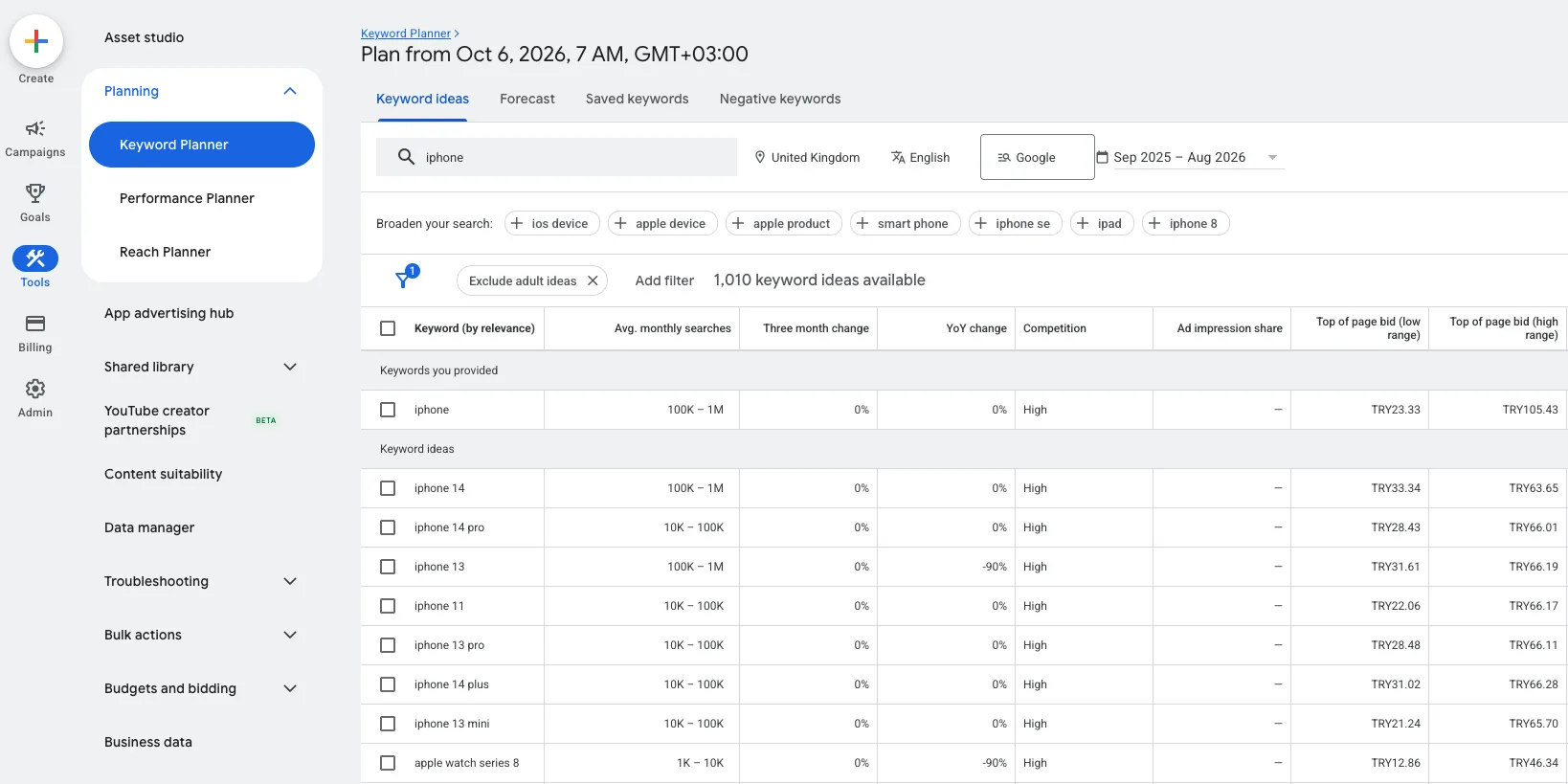Viewport: 1568px width, 784px height.
Task: Select the Tools wrench icon
Action: coord(35,258)
